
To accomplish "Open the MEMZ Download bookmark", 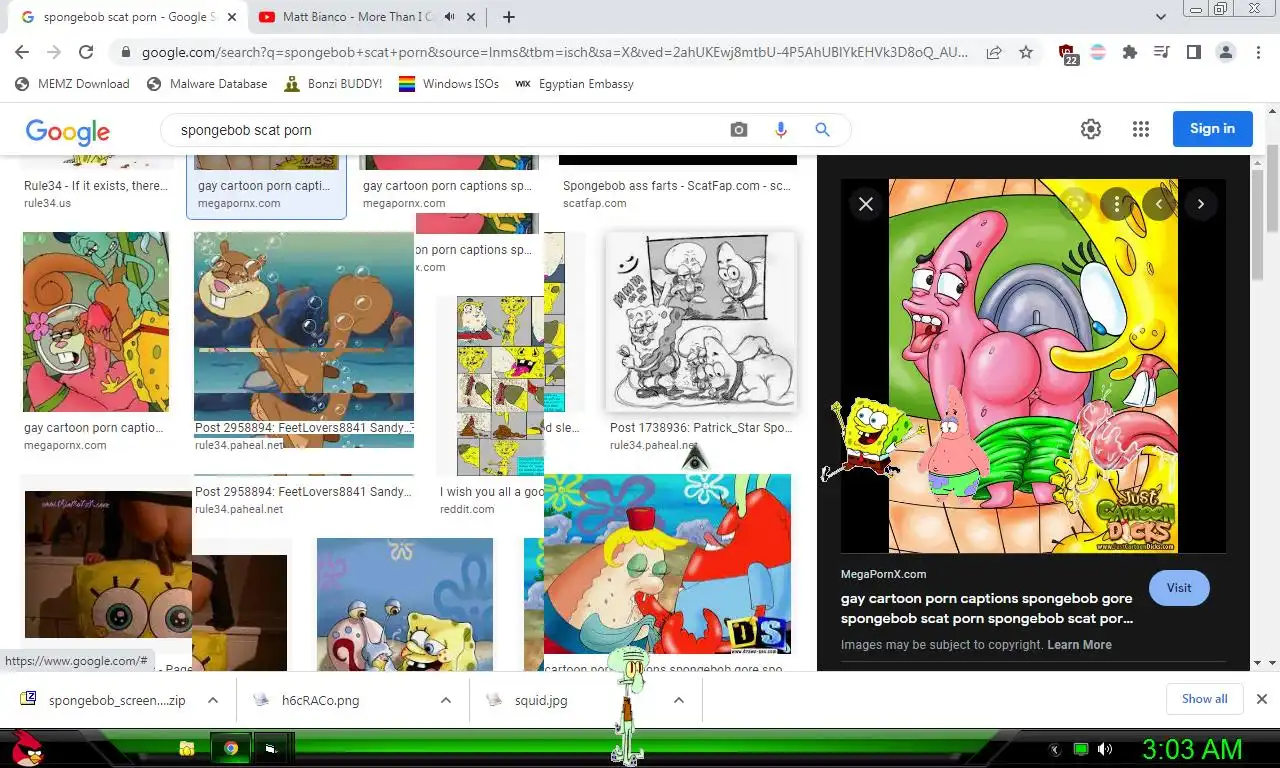I will pyautogui.click(x=72, y=84).
